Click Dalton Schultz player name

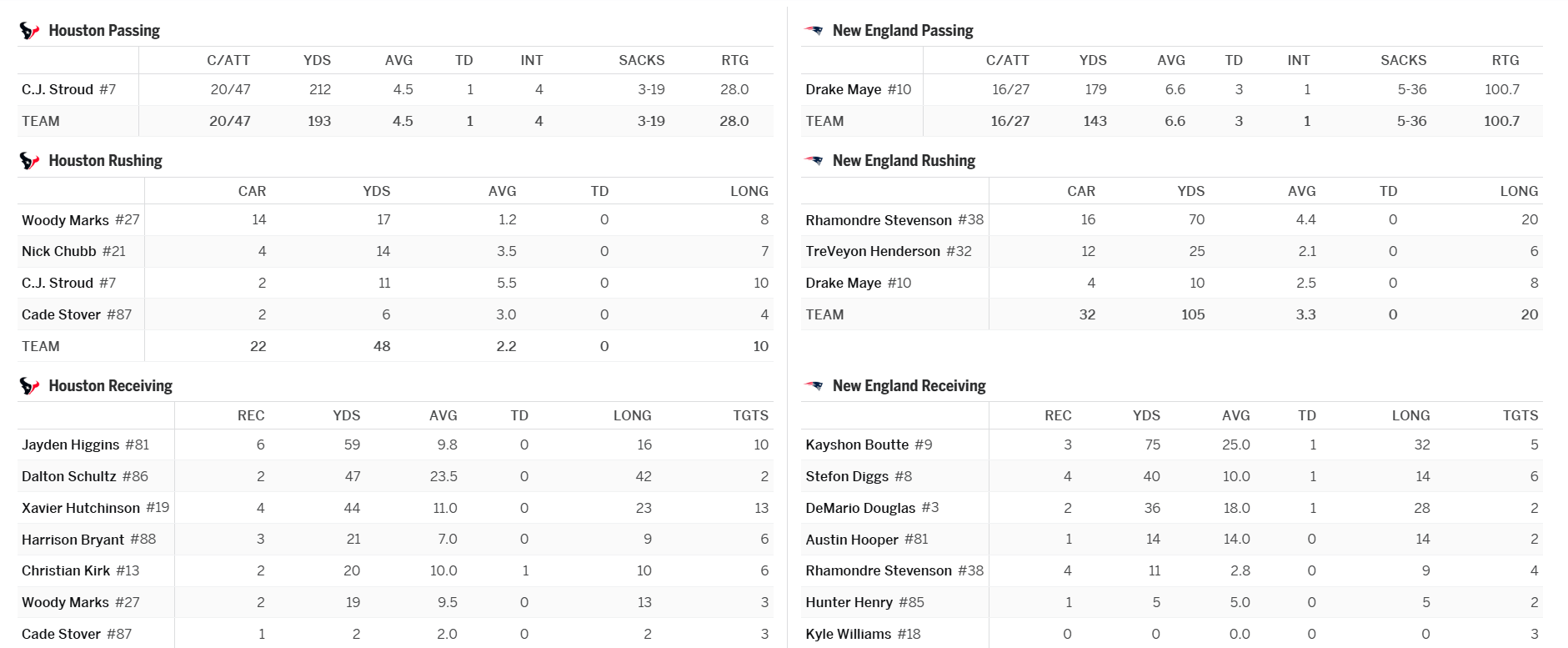[68, 476]
